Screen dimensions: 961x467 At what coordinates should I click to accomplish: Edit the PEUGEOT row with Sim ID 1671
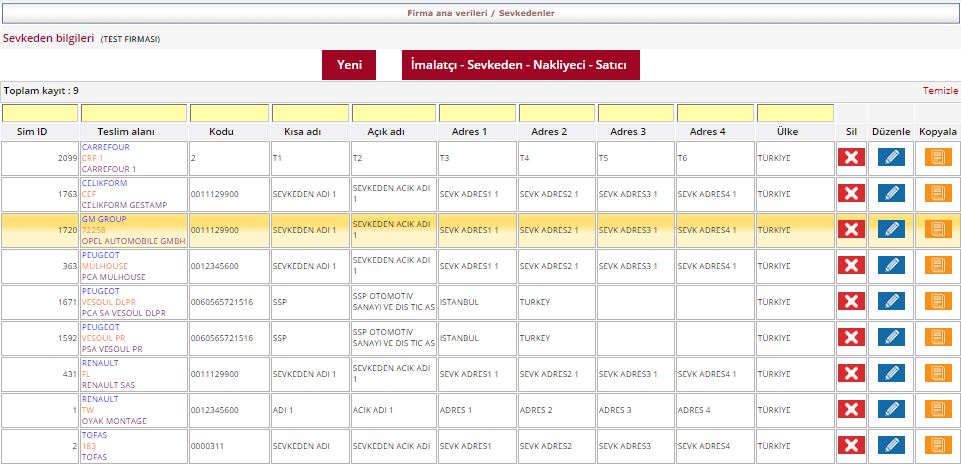(891, 301)
